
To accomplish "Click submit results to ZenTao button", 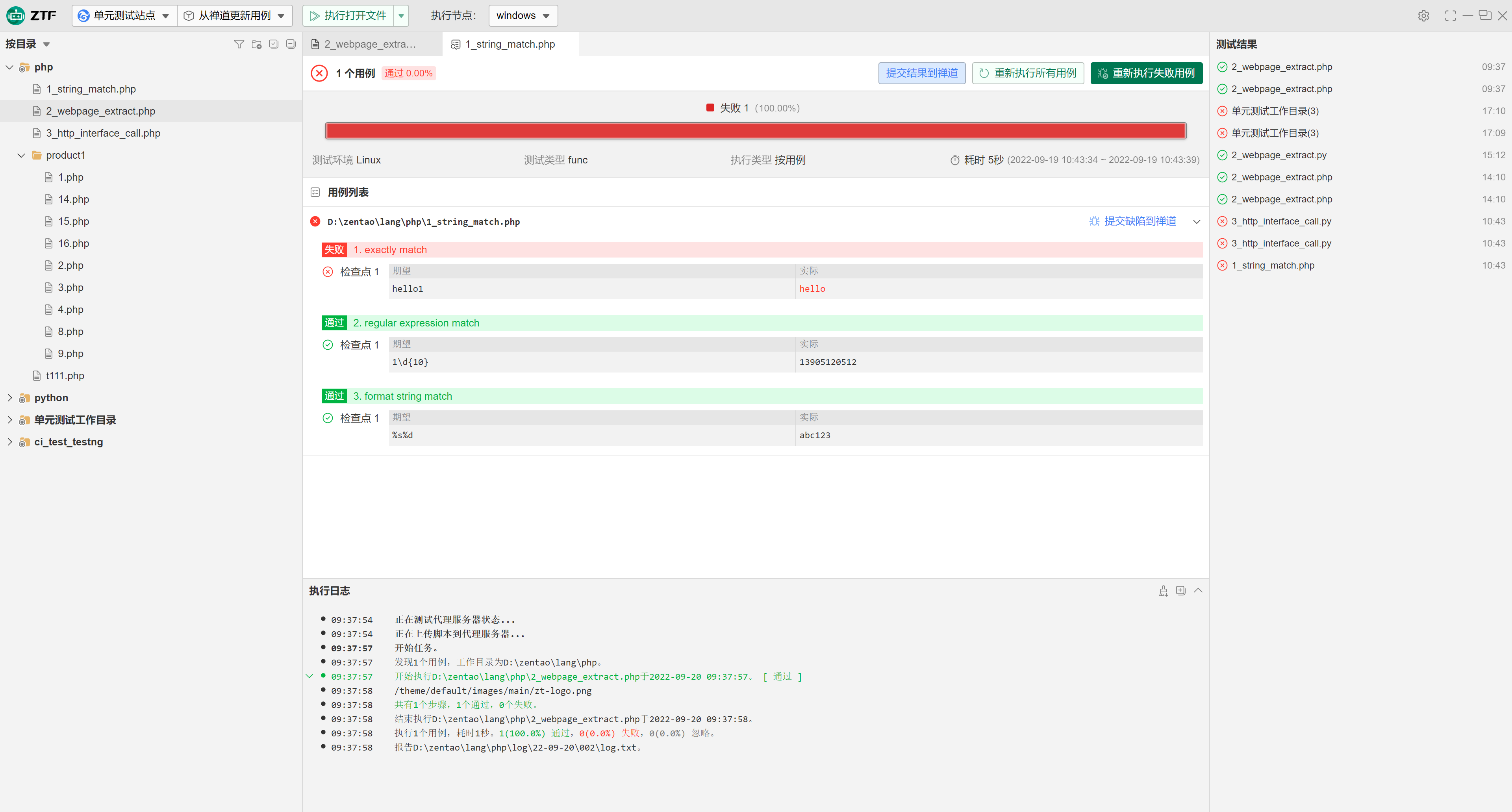I will [921, 73].
